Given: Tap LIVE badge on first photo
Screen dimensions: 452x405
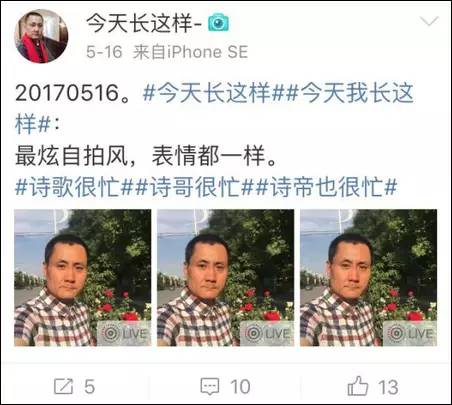Looking at the screenshot, I should click(x=124, y=333).
